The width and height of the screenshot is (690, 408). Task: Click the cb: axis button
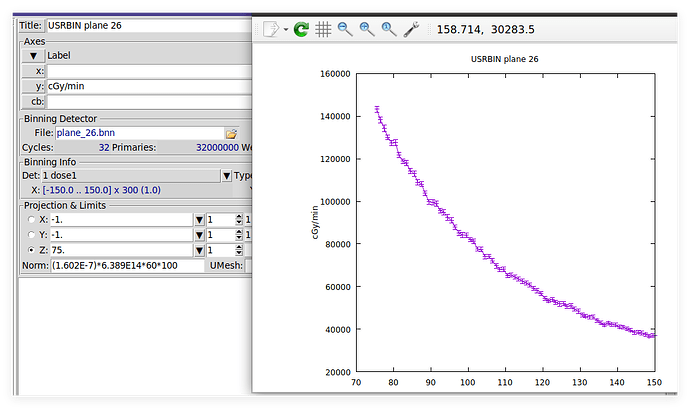click(x=33, y=102)
